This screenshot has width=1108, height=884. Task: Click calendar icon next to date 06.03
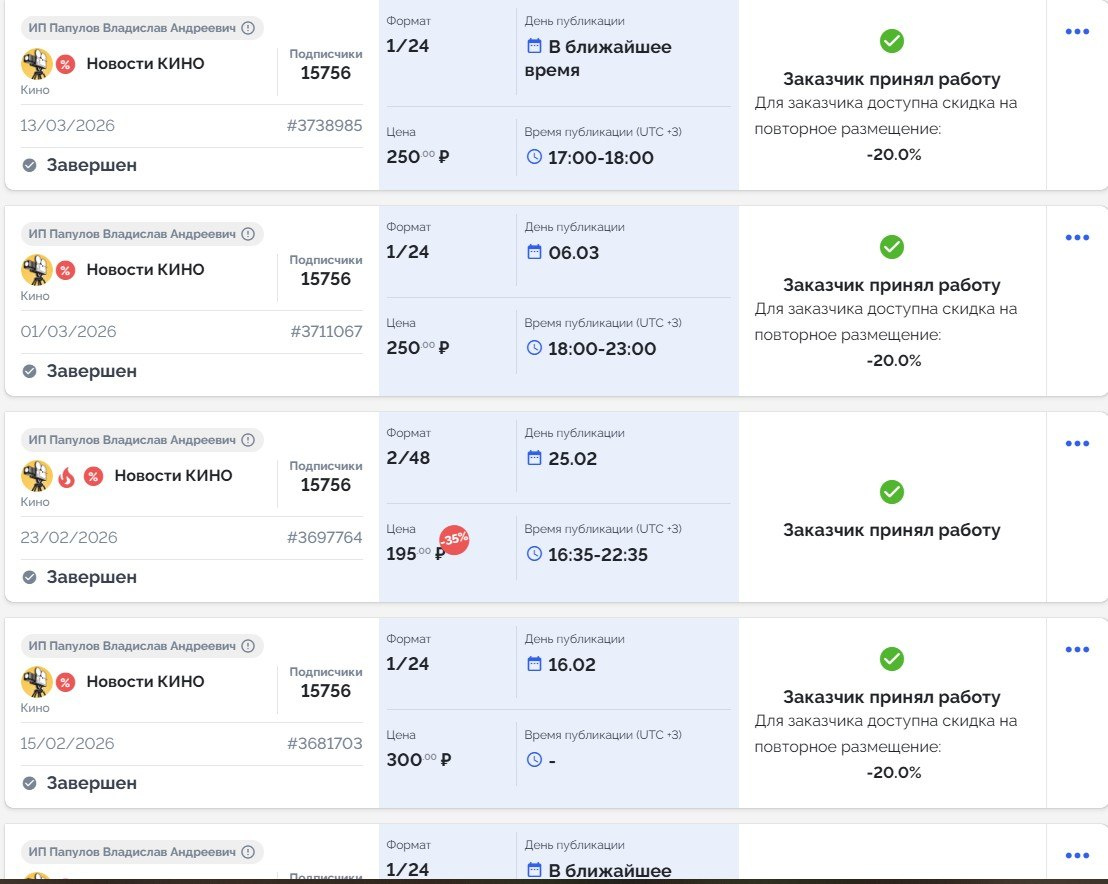[534, 252]
